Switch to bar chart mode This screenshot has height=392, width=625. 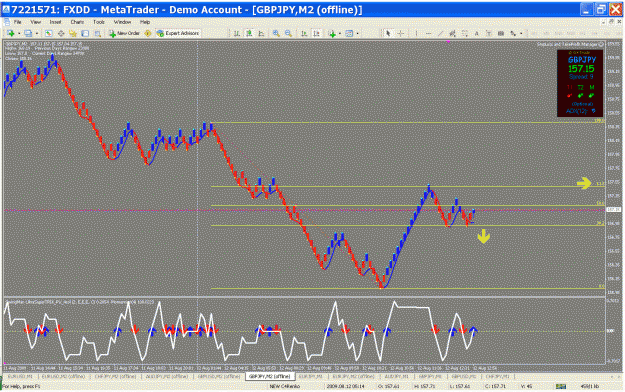click(237, 33)
